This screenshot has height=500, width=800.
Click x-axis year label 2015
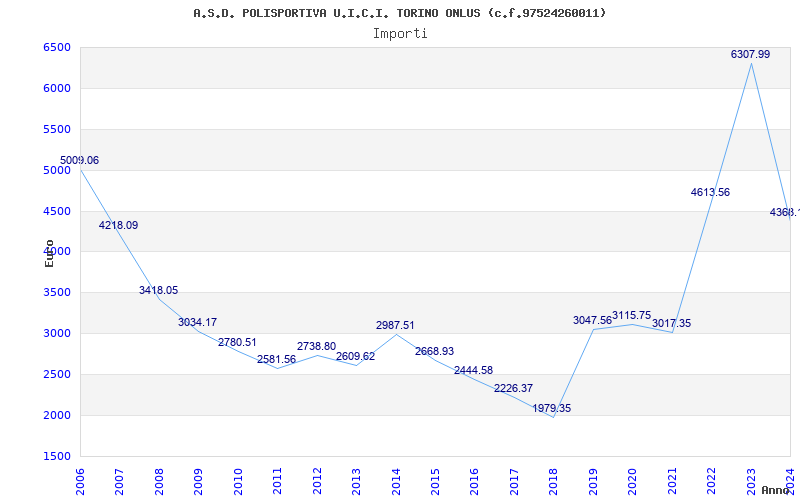pos(435,482)
